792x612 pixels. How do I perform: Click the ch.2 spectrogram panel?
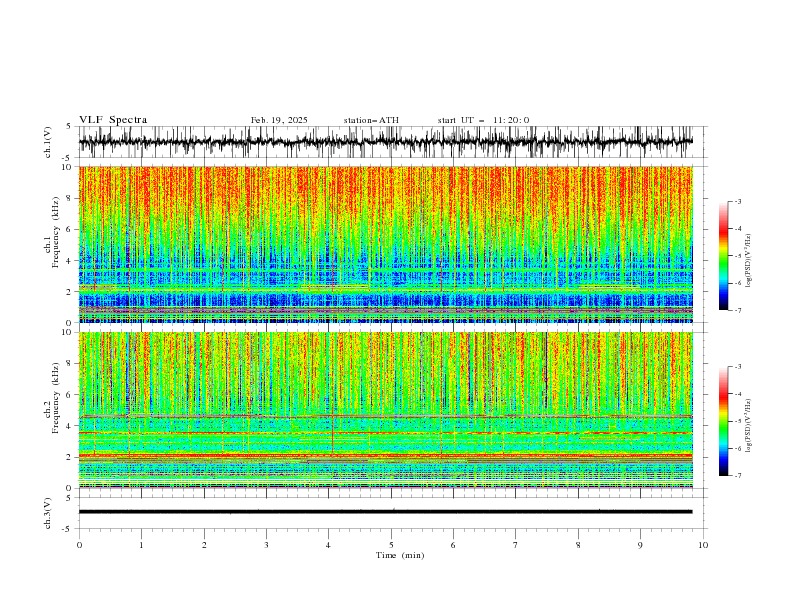[x=386, y=410]
